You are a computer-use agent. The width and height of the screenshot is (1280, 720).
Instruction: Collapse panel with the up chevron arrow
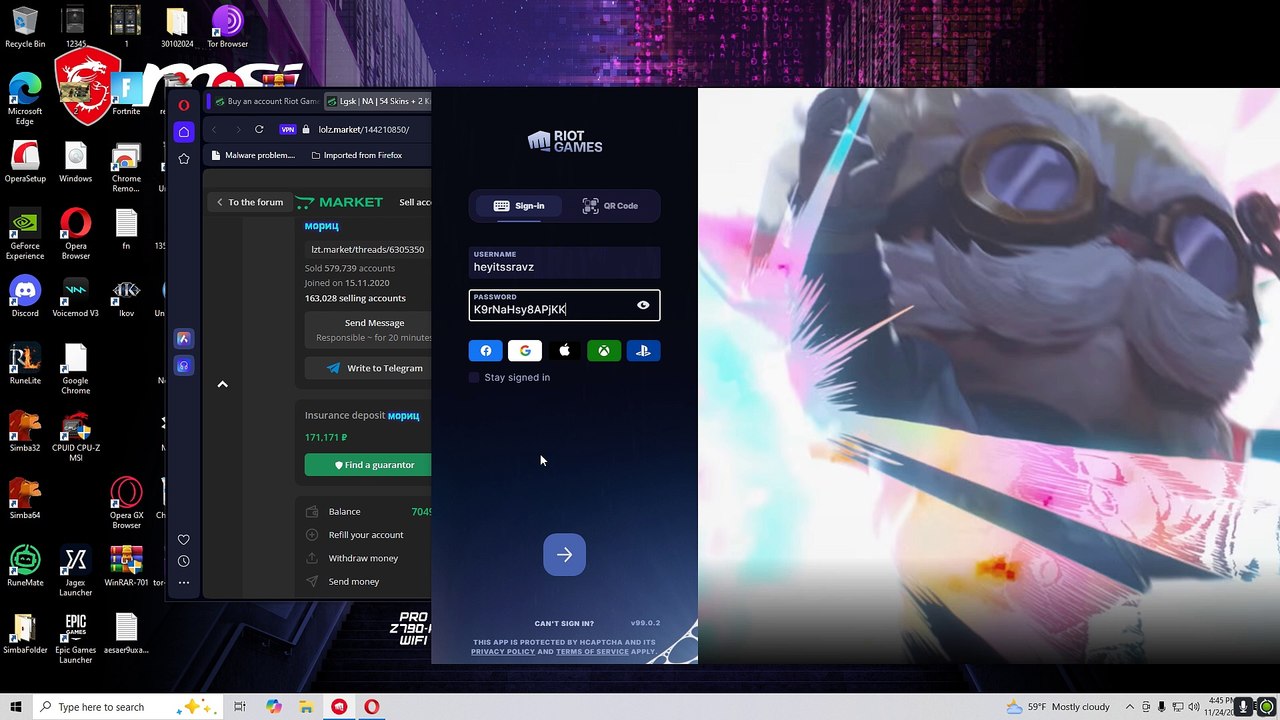pyautogui.click(x=223, y=384)
